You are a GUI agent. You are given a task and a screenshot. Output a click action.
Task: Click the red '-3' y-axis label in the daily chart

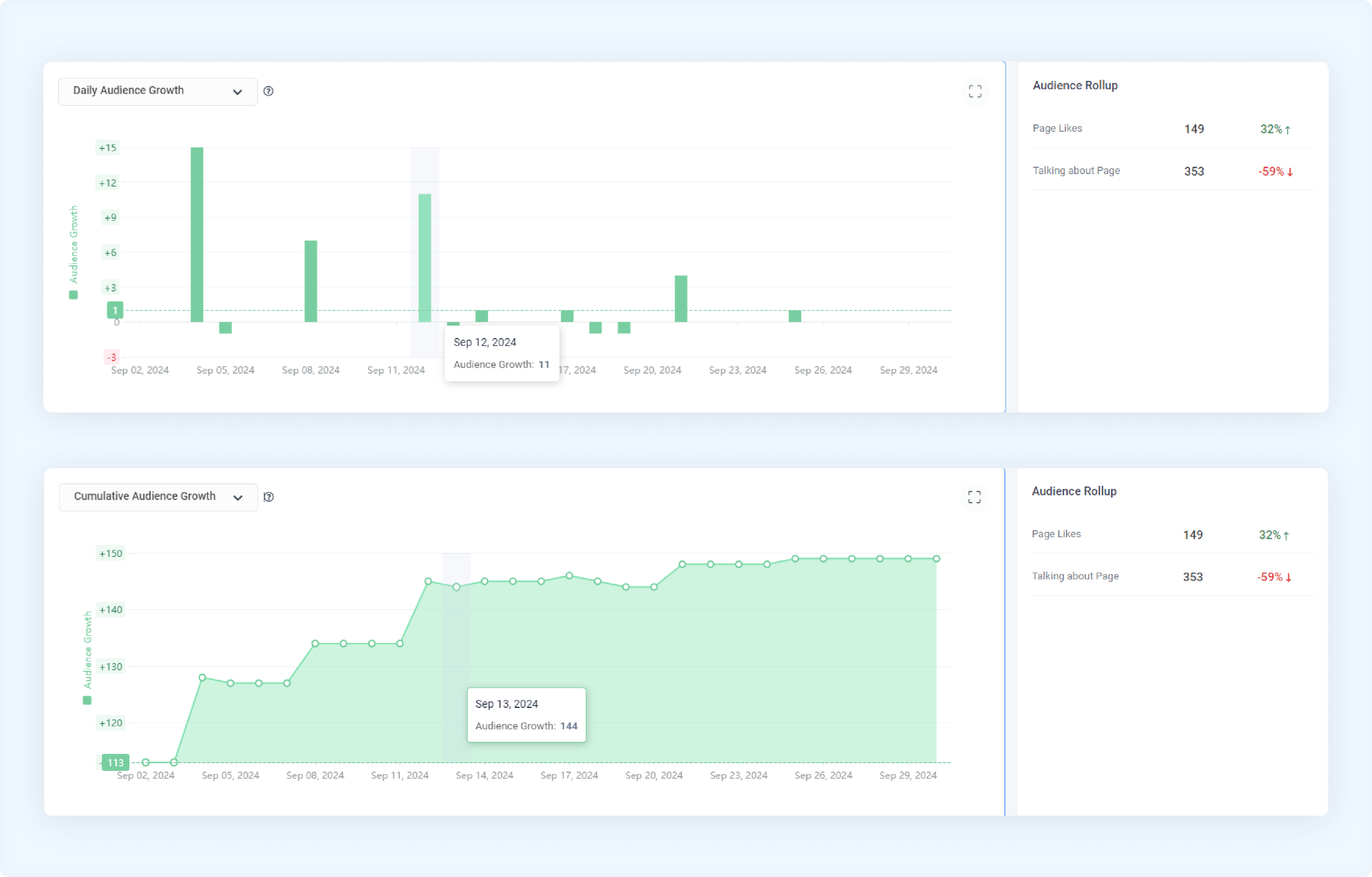pyautogui.click(x=112, y=357)
